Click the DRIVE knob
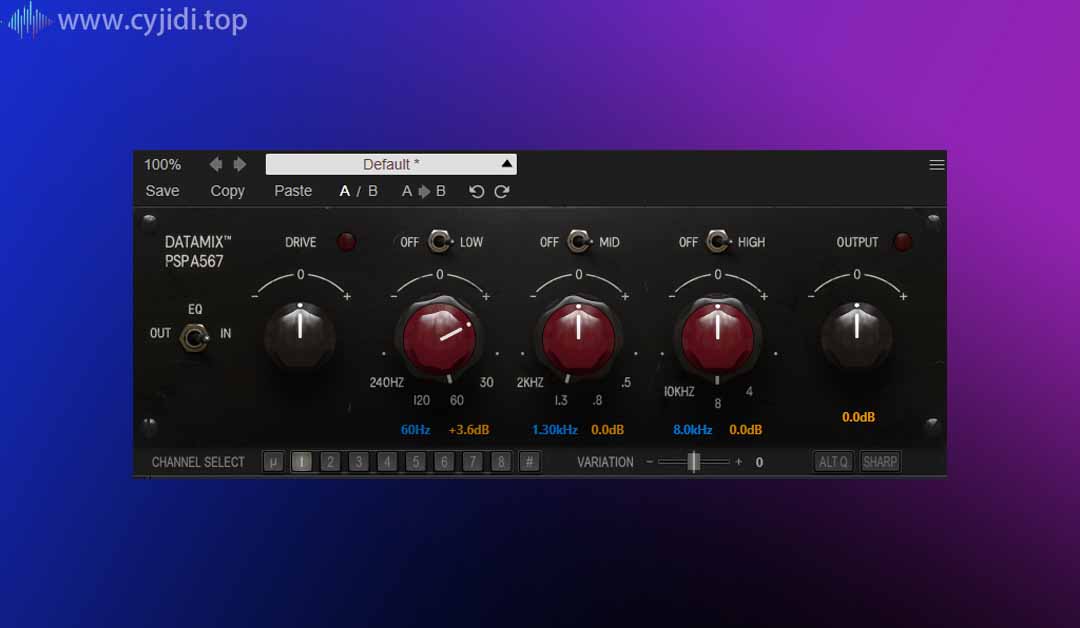 (x=300, y=337)
